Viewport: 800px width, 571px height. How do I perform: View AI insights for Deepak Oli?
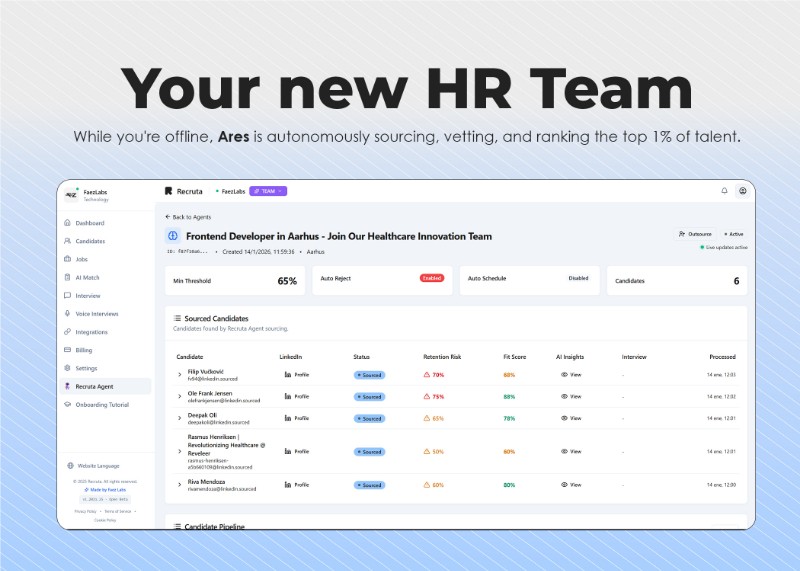[571, 418]
